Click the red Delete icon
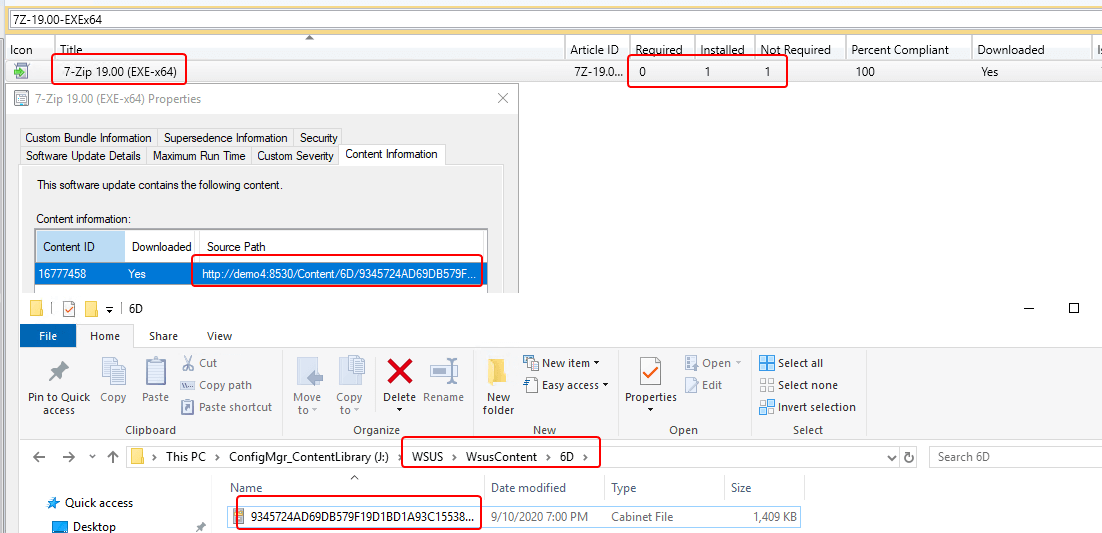The image size is (1102, 533). [x=400, y=371]
